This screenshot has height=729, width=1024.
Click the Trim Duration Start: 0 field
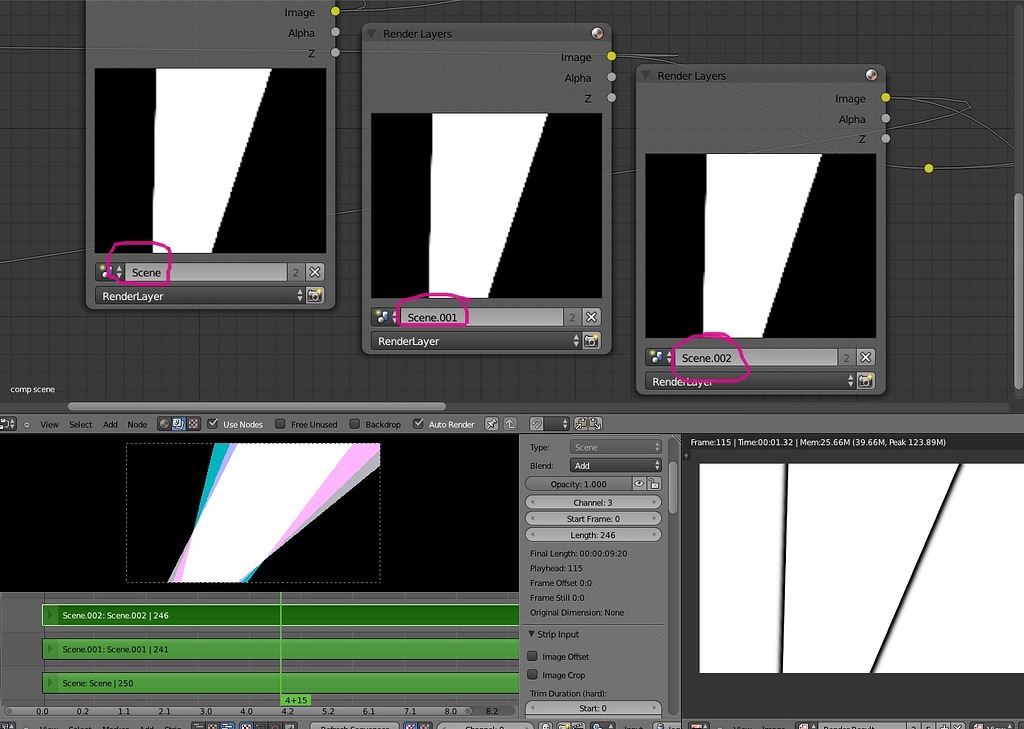click(x=593, y=708)
